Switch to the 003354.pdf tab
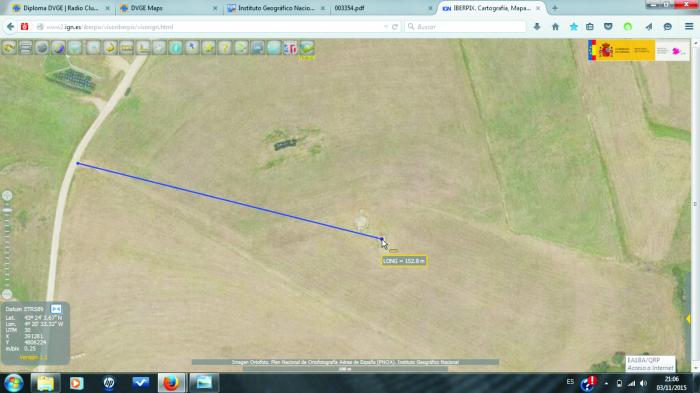The height and width of the screenshot is (393, 700). pyautogui.click(x=383, y=8)
